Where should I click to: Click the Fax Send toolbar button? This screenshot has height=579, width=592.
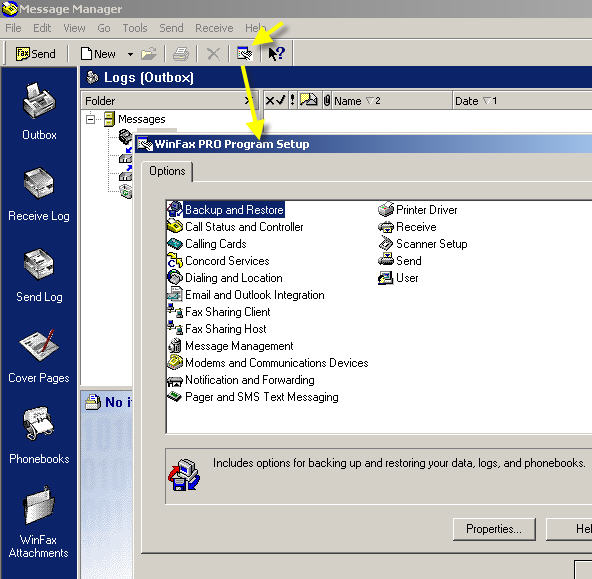pos(35,54)
